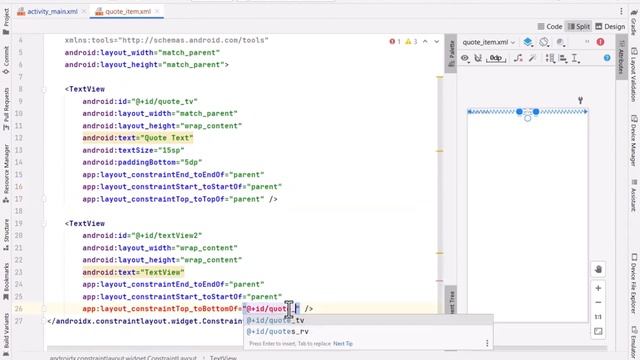Image resolution: width=640 pixels, height=360 pixels.
Task: Enable the pan hand tool in design
Action: coord(598,269)
